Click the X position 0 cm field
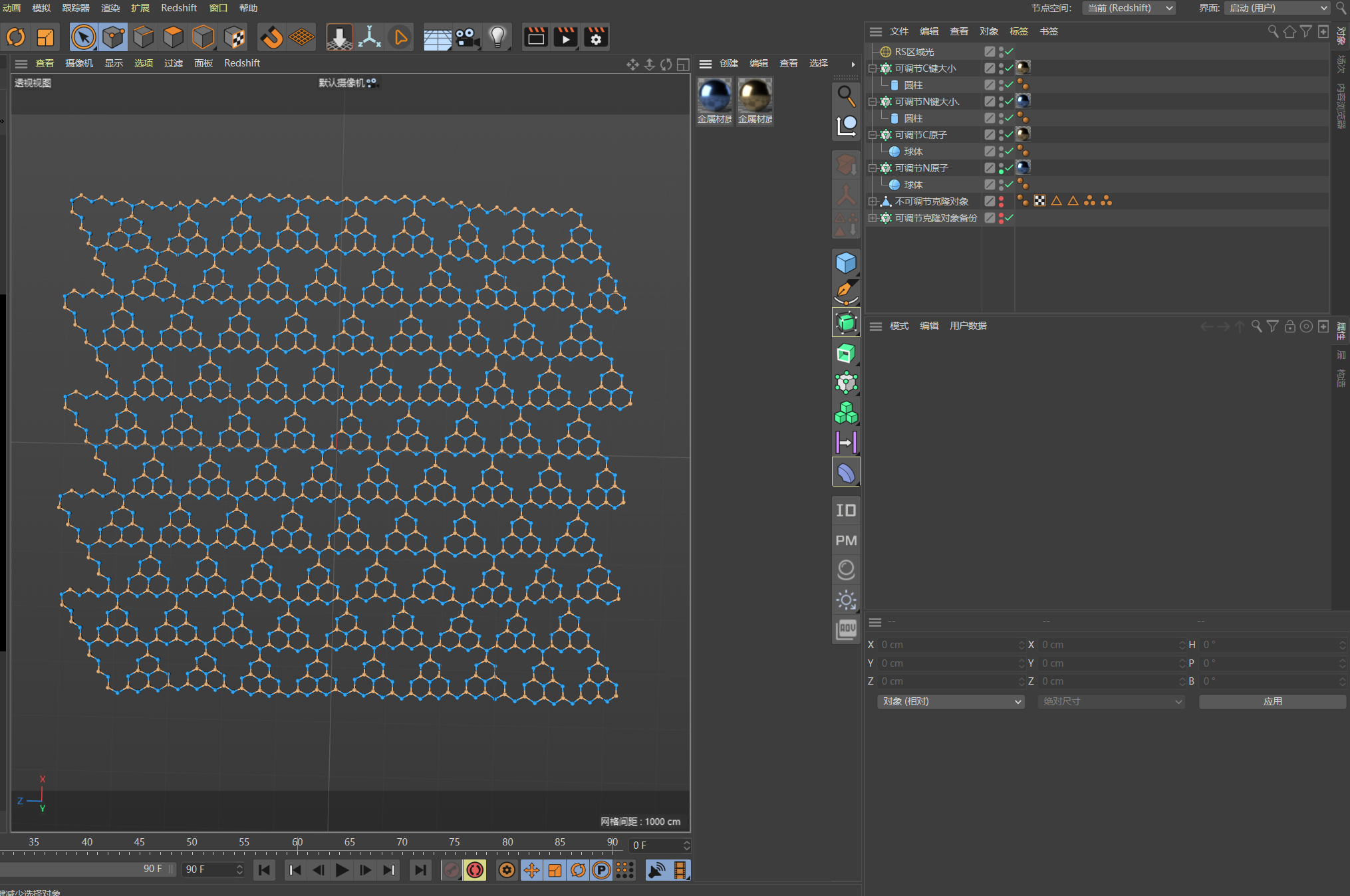 tap(951, 645)
